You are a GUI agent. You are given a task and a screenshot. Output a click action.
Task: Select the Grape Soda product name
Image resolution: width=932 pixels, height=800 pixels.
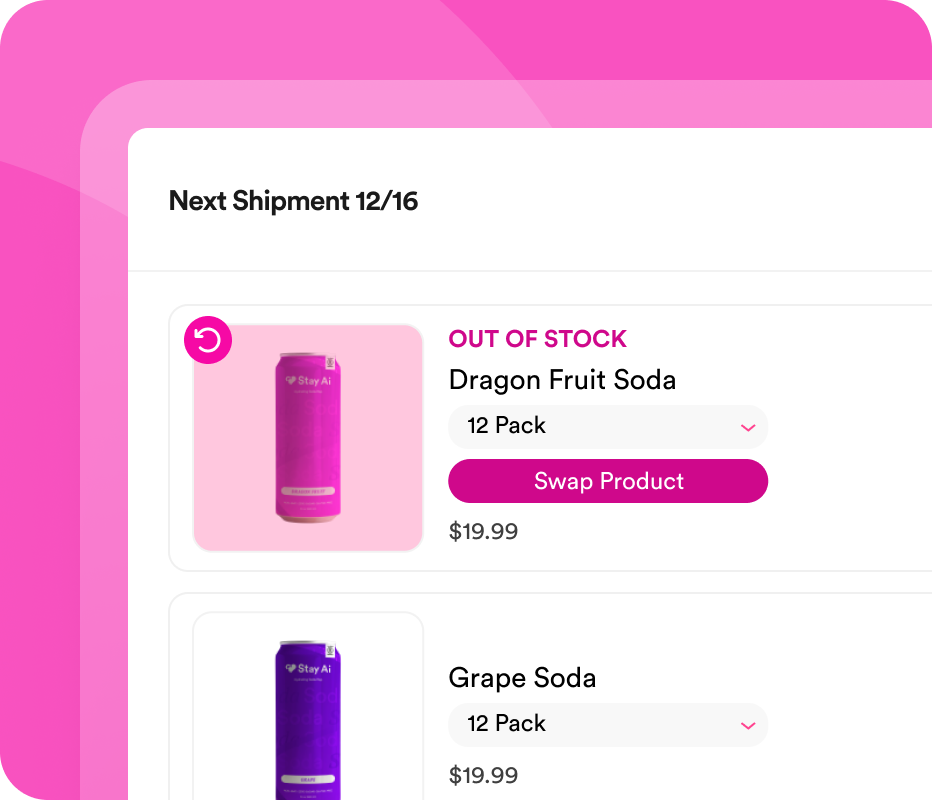point(522,678)
